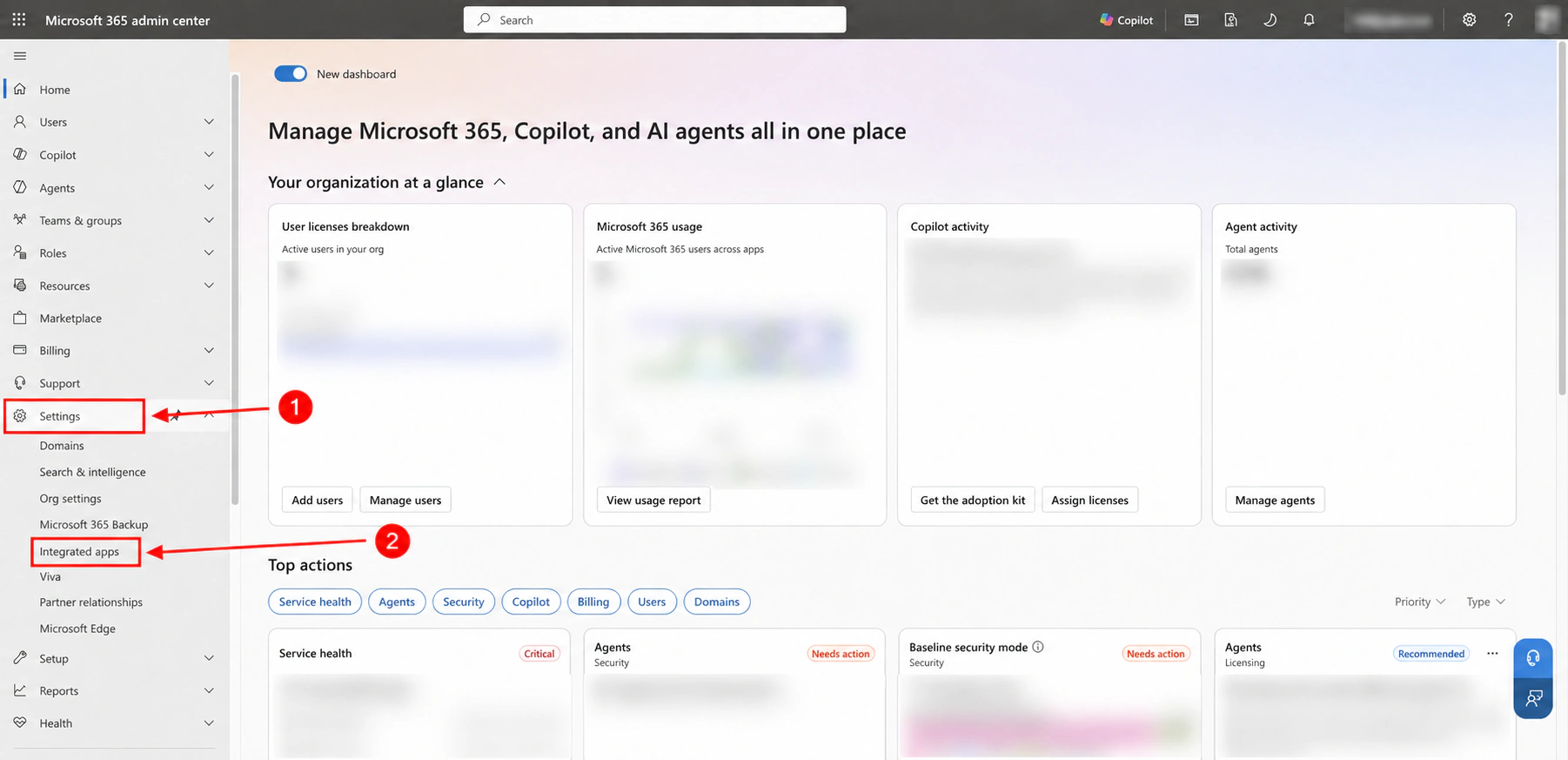Click the Support headset icon in sidebar

point(20,383)
